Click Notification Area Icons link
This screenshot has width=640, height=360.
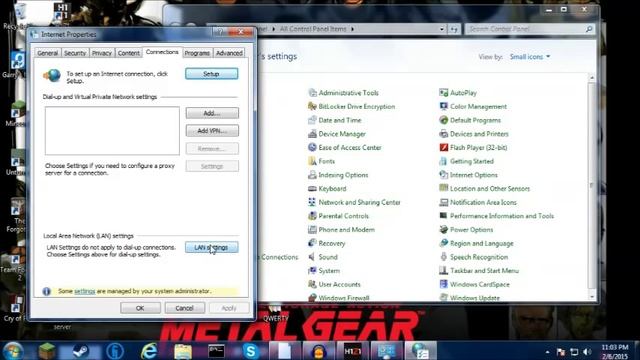[483, 202]
